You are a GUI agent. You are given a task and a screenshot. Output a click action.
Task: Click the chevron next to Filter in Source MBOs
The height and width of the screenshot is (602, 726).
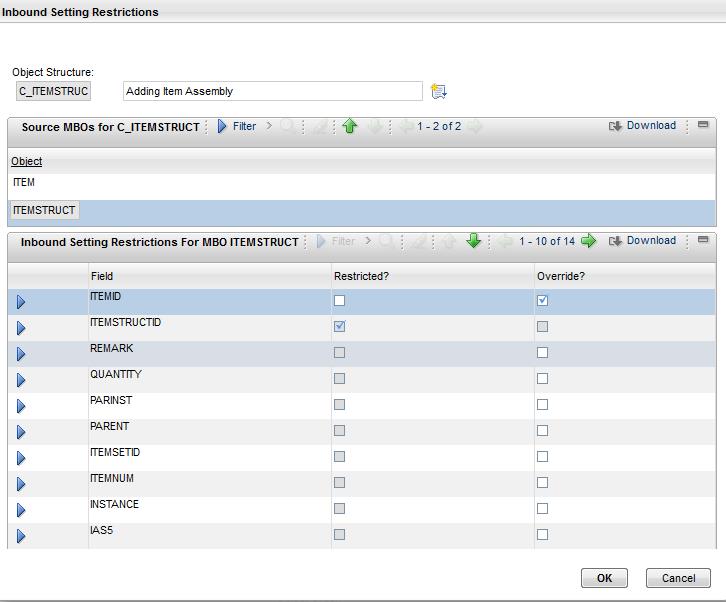269,125
